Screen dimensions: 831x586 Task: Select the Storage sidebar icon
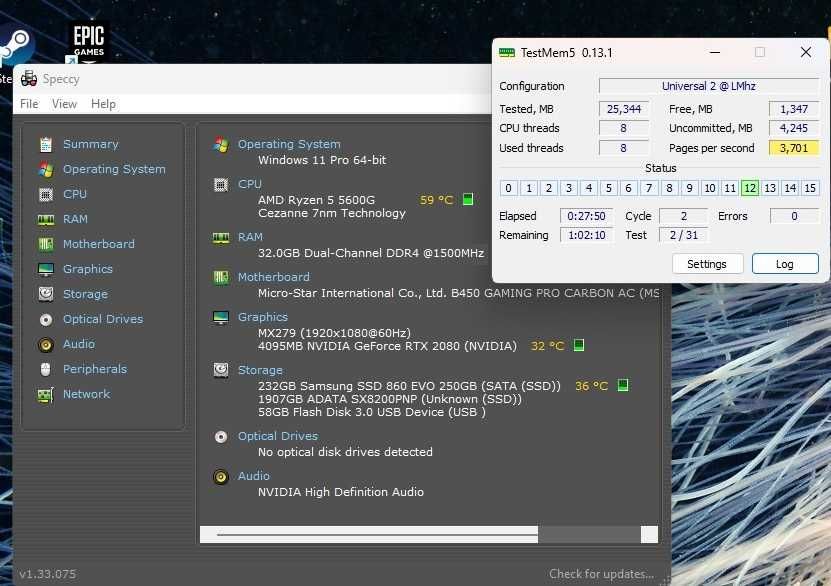(46, 294)
